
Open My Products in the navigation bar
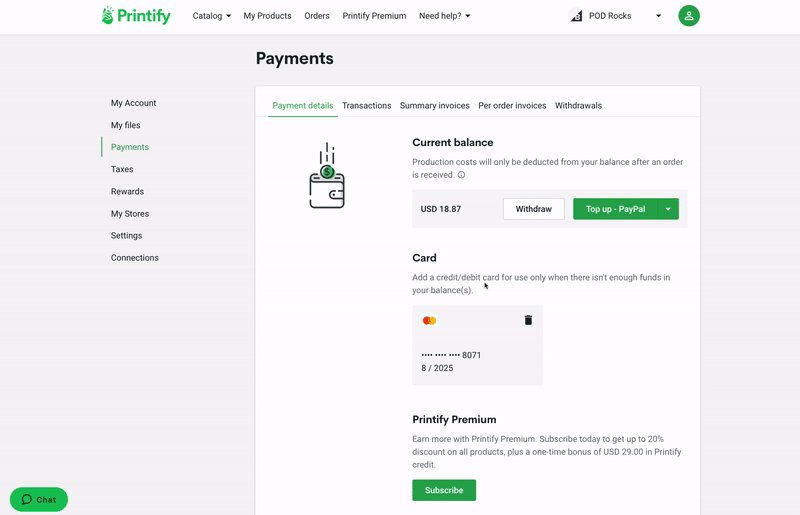point(267,16)
